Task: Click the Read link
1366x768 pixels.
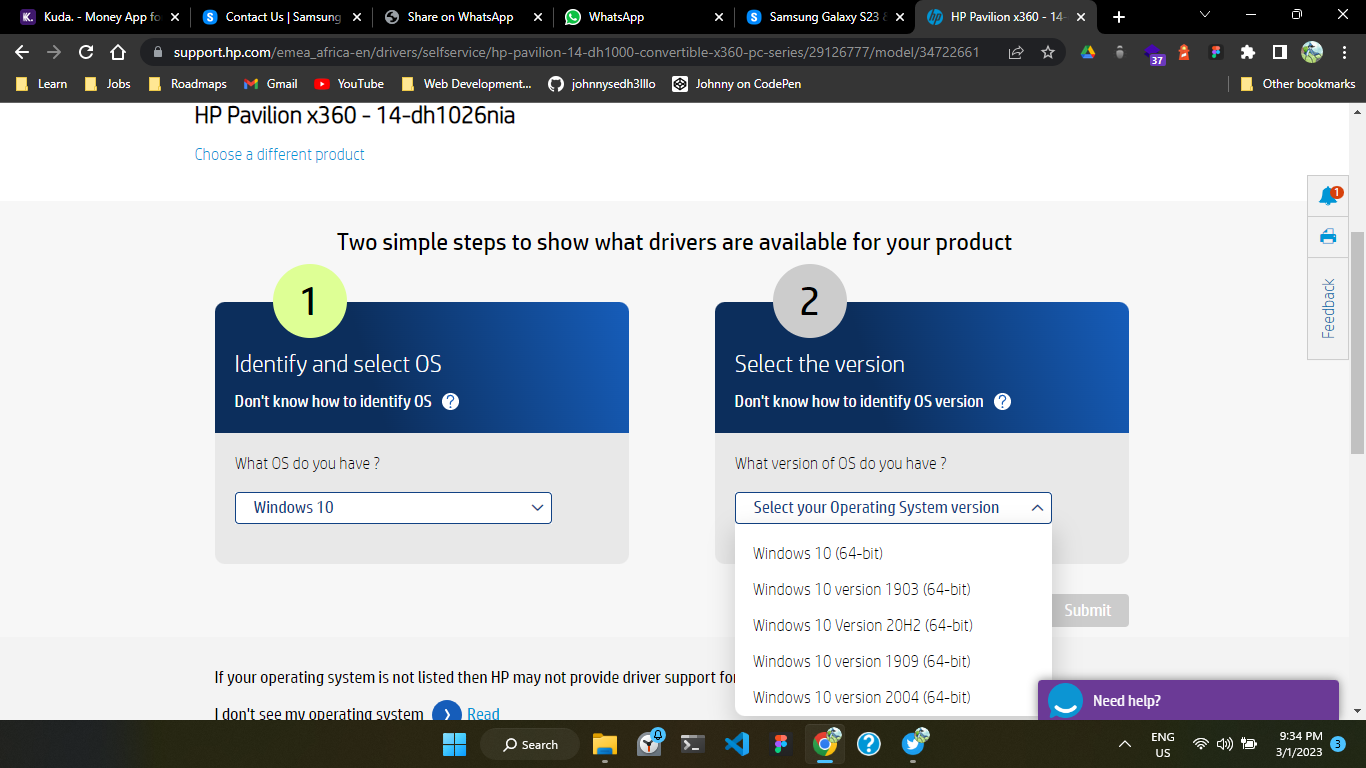Action: pos(483,714)
